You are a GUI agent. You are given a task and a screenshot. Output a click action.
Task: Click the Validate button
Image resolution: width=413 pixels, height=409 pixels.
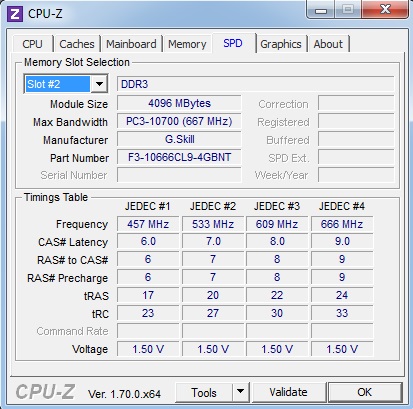[289, 392]
